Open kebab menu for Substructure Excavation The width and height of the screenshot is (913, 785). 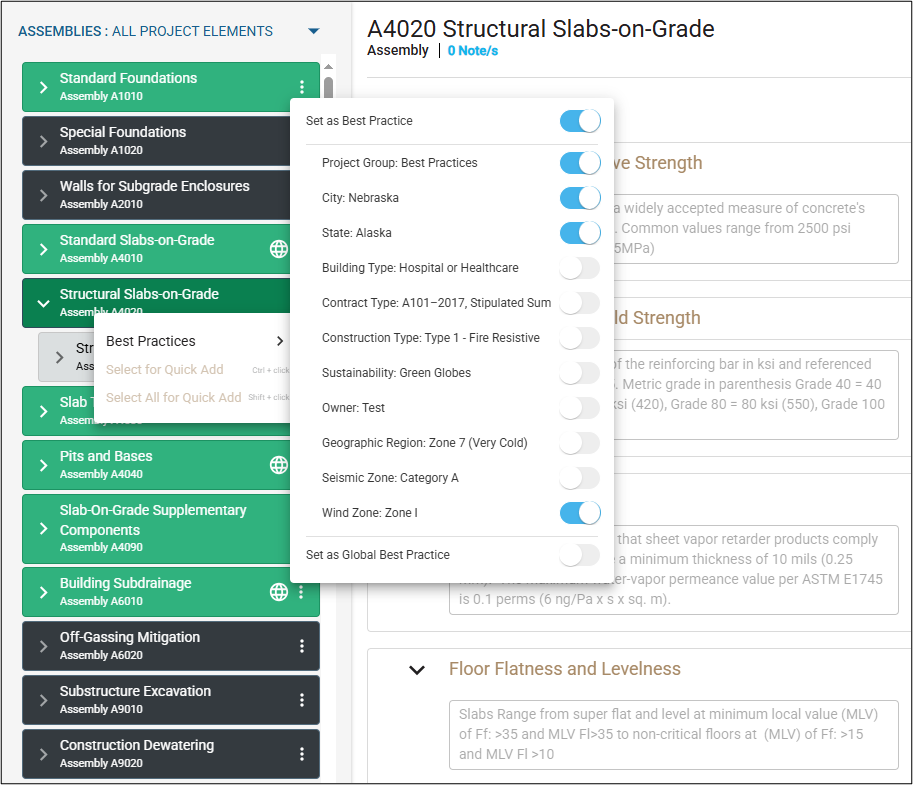pos(302,700)
